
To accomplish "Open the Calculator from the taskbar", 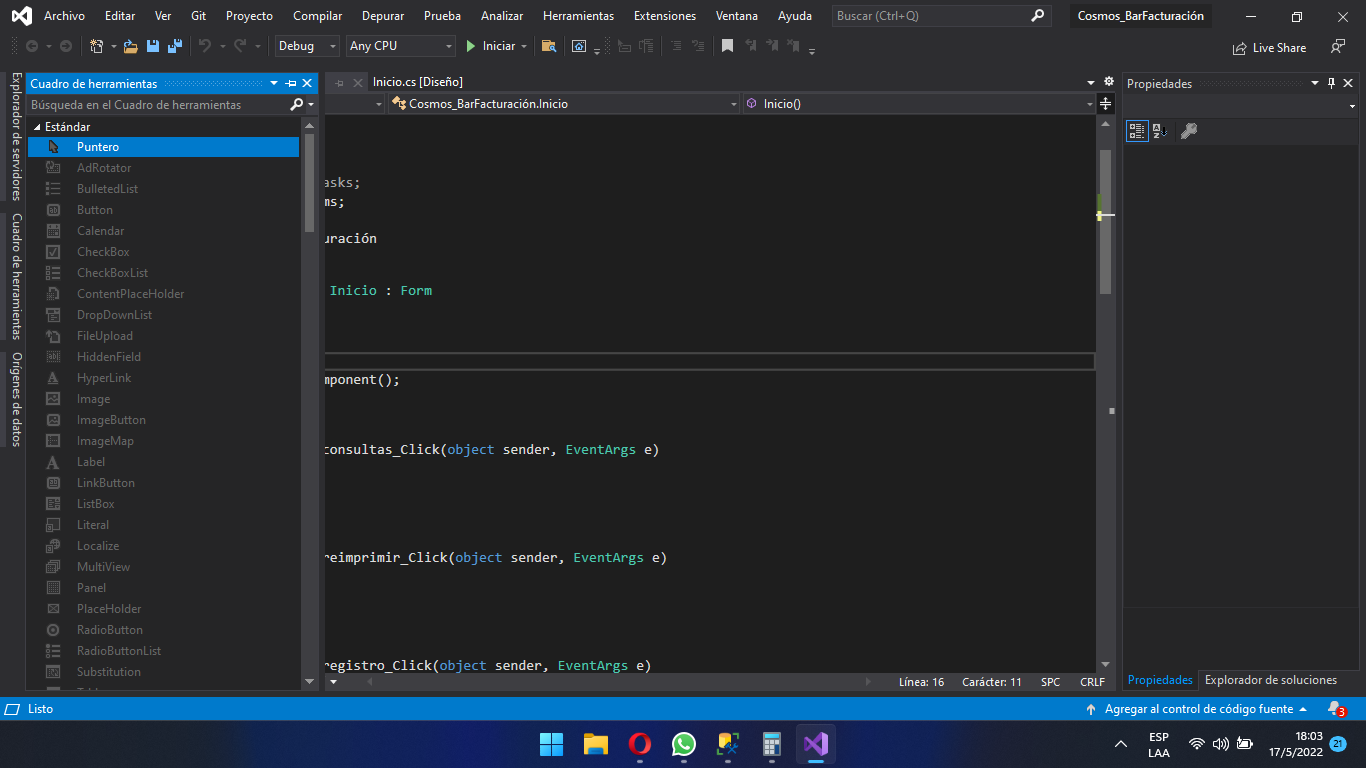I will [x=771, y=744].
